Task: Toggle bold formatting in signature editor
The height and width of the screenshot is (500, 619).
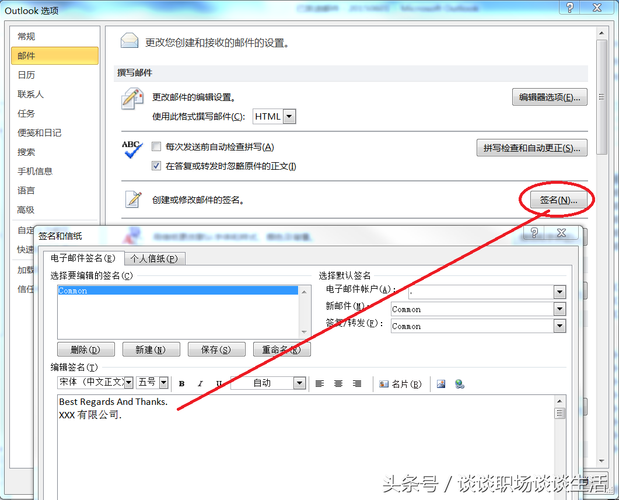Action: pyautogui.click(x=182, y=384)
